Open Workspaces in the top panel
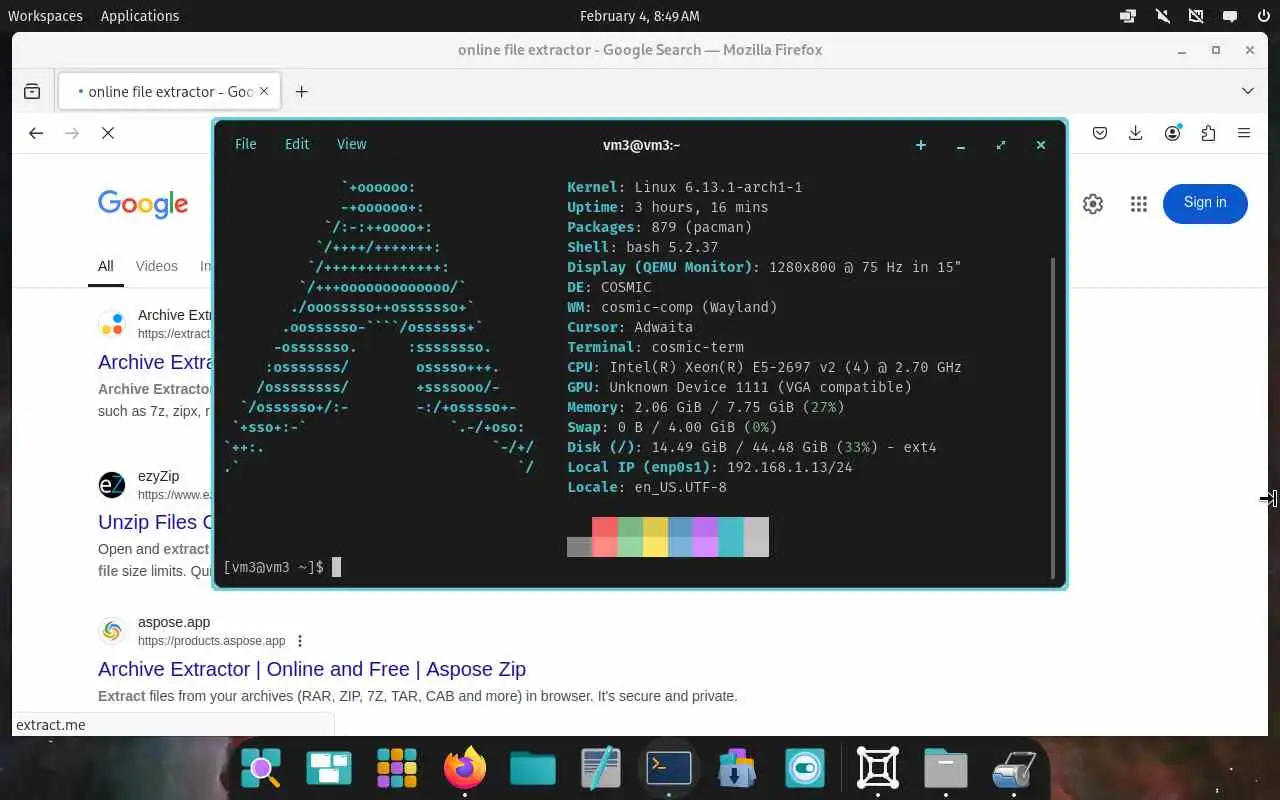The image size is (1280, 800). (x=45, y=16)
